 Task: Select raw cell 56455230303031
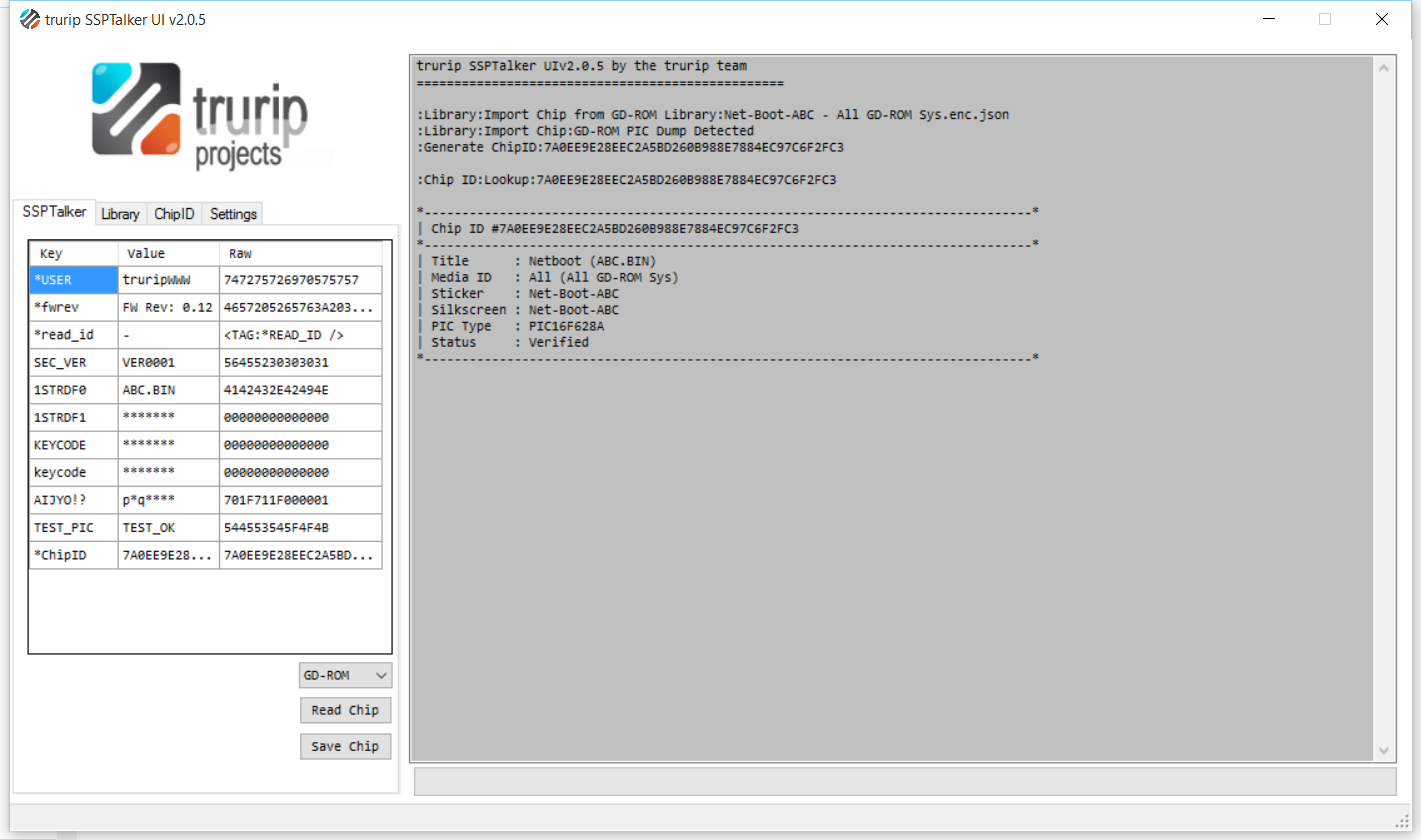coord(301,363)
